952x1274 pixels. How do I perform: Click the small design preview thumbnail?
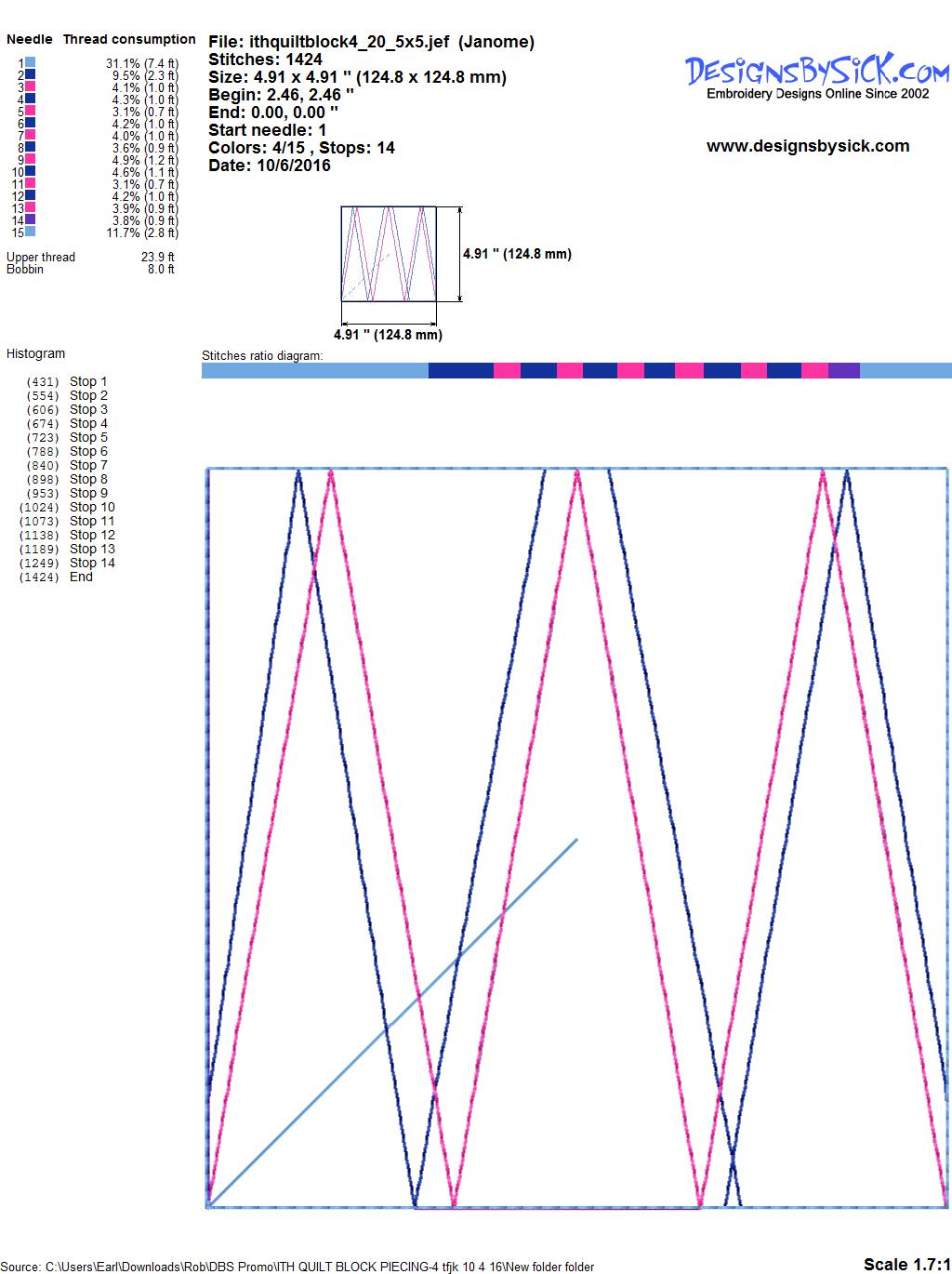tap(389, 254)
